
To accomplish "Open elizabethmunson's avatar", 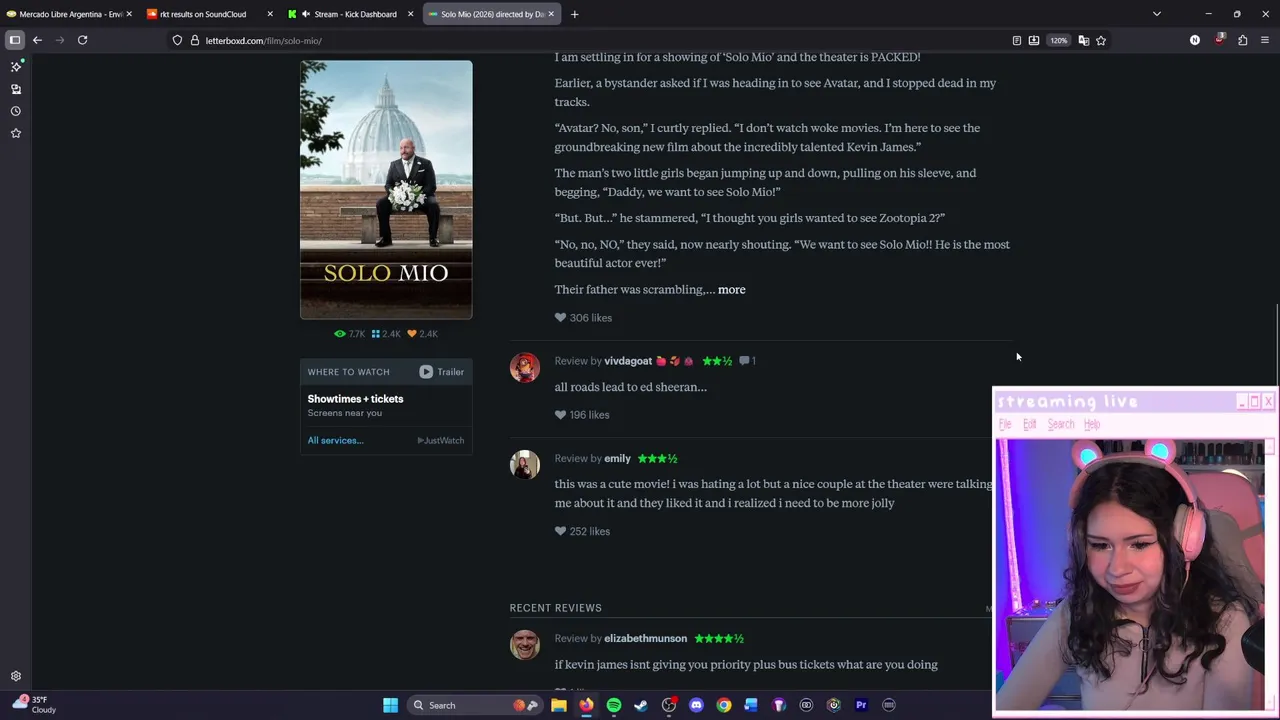I will click(x=524, y=645).
